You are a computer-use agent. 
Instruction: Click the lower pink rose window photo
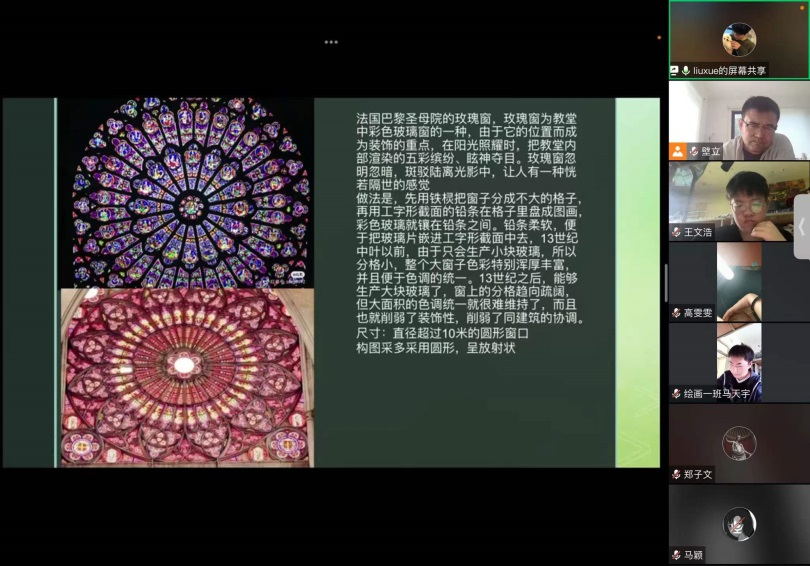(185, 376)
